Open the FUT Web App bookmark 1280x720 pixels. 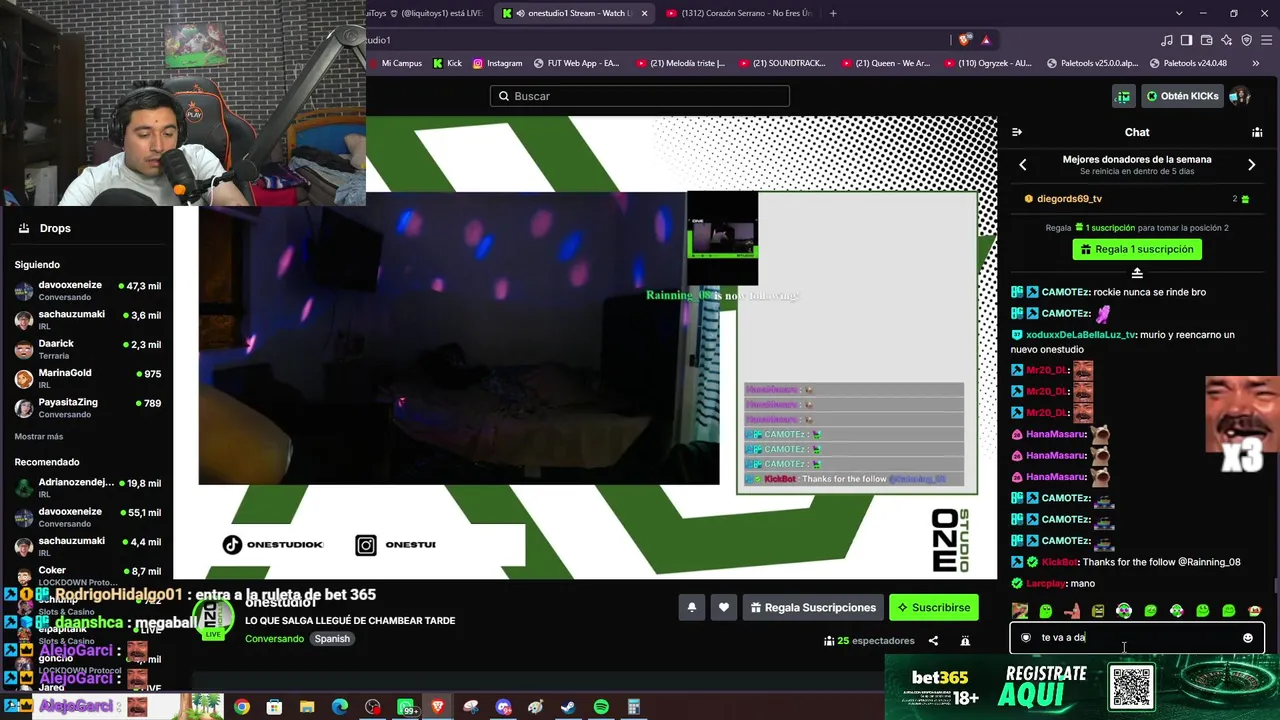(577, 63)
